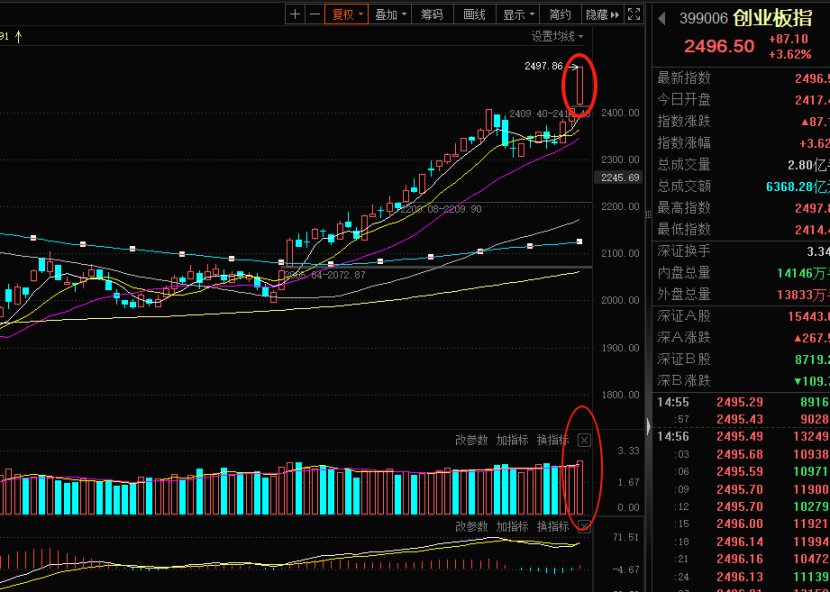Click the left arrow before stock code 399006
Viewport: 830px width, 592px height.
(661, 17)
